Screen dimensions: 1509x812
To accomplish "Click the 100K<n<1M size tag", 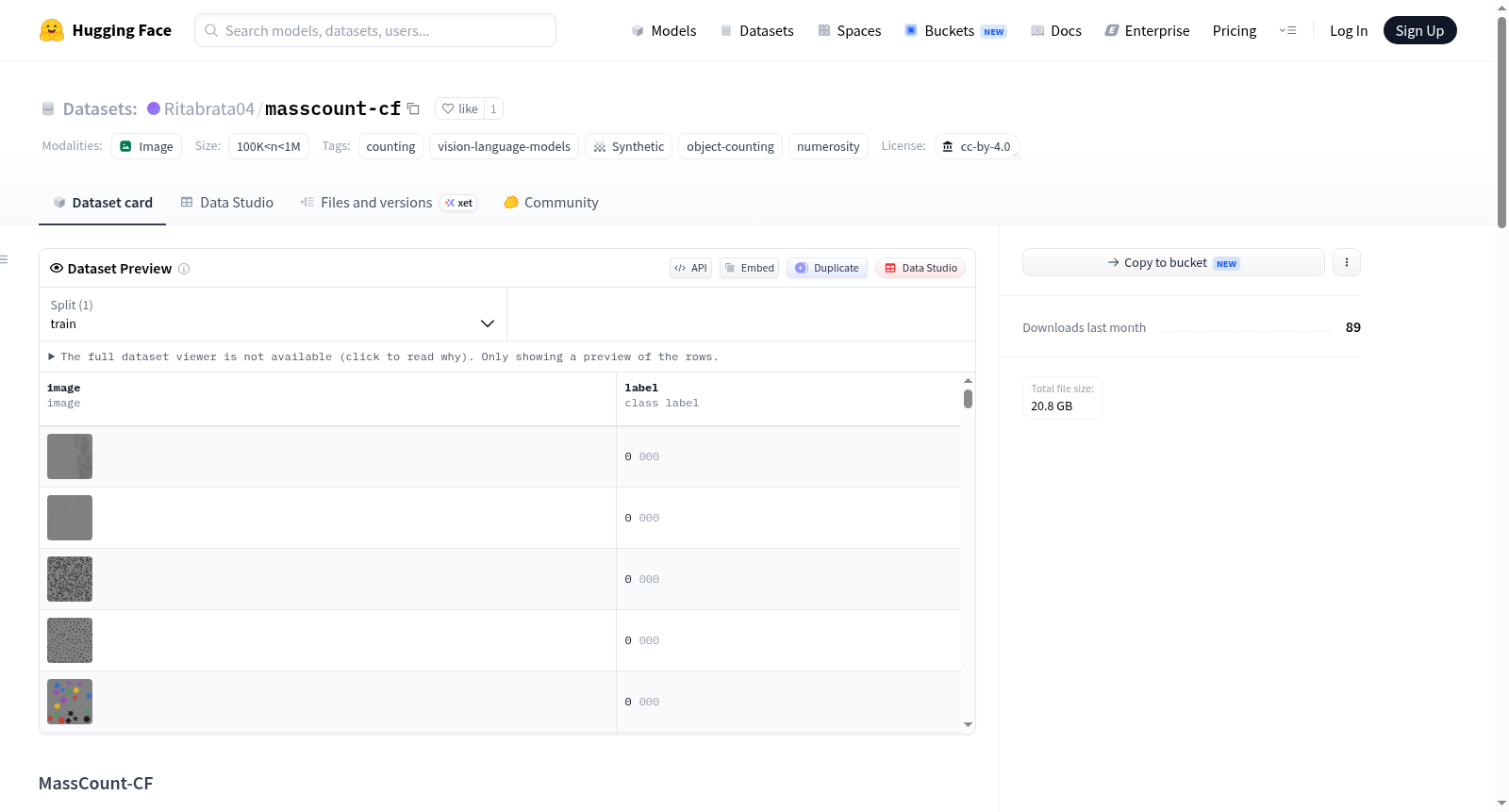I will [x=269, y=146].
